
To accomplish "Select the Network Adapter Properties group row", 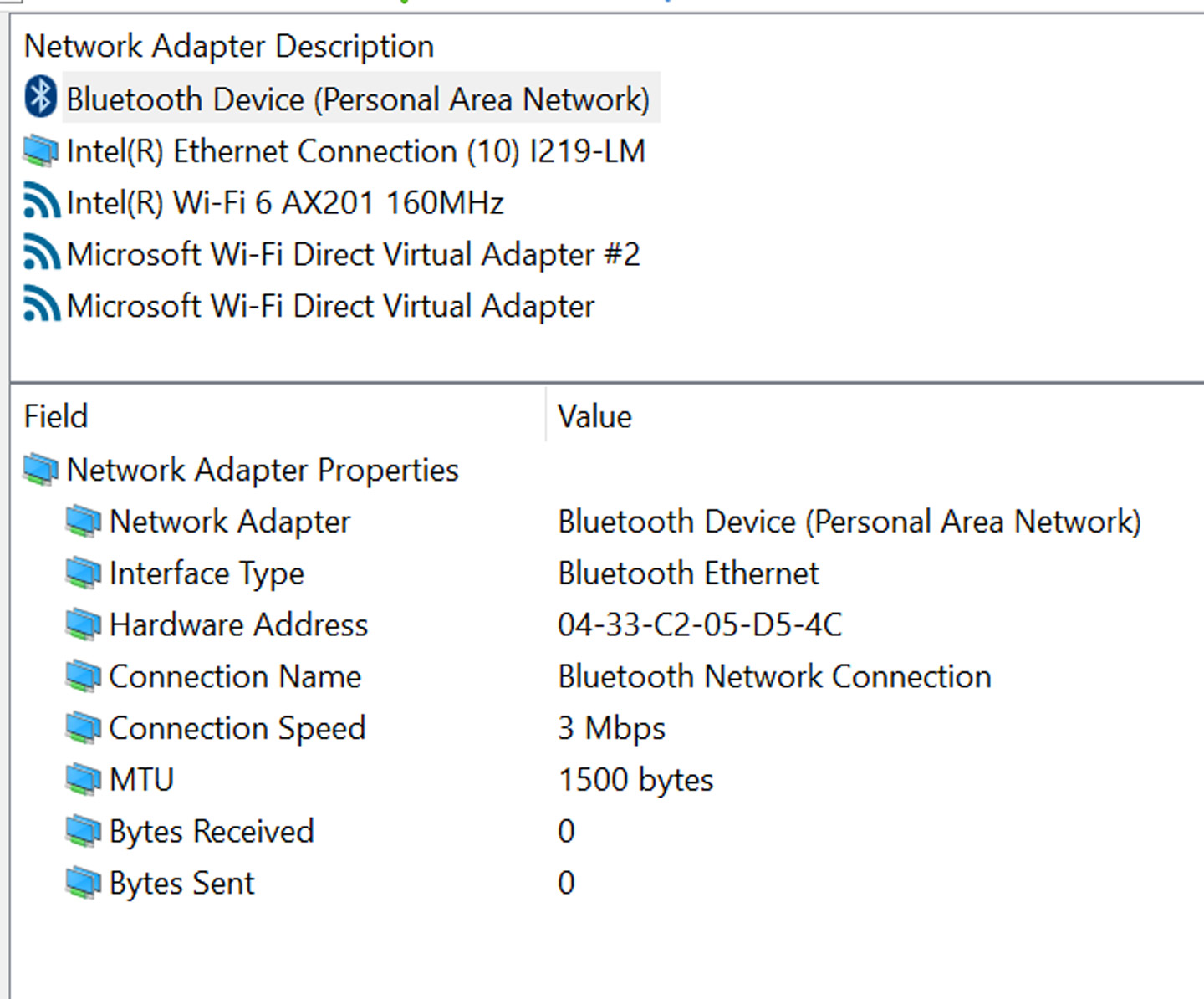I will tap(263, 470).
